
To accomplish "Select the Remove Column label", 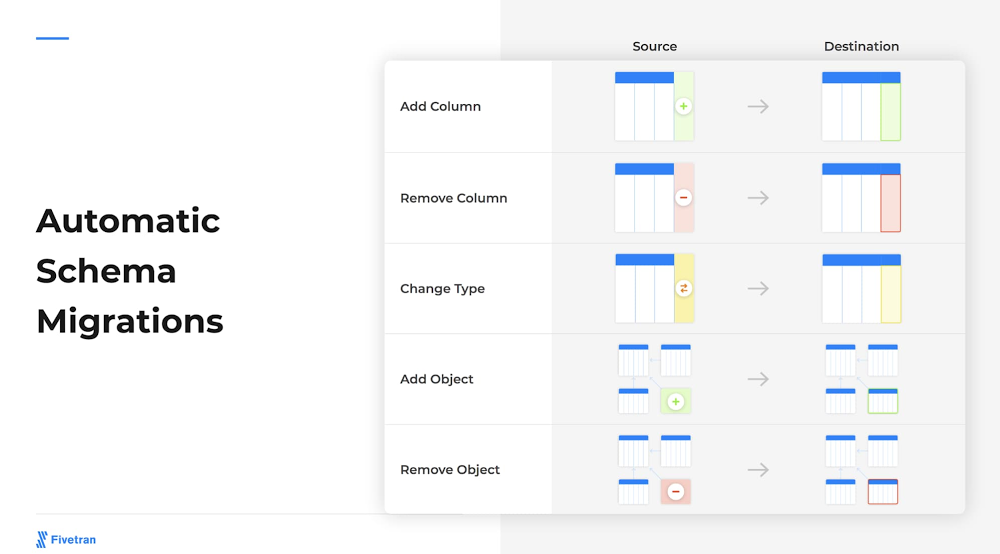I will [x=453, y=198].
